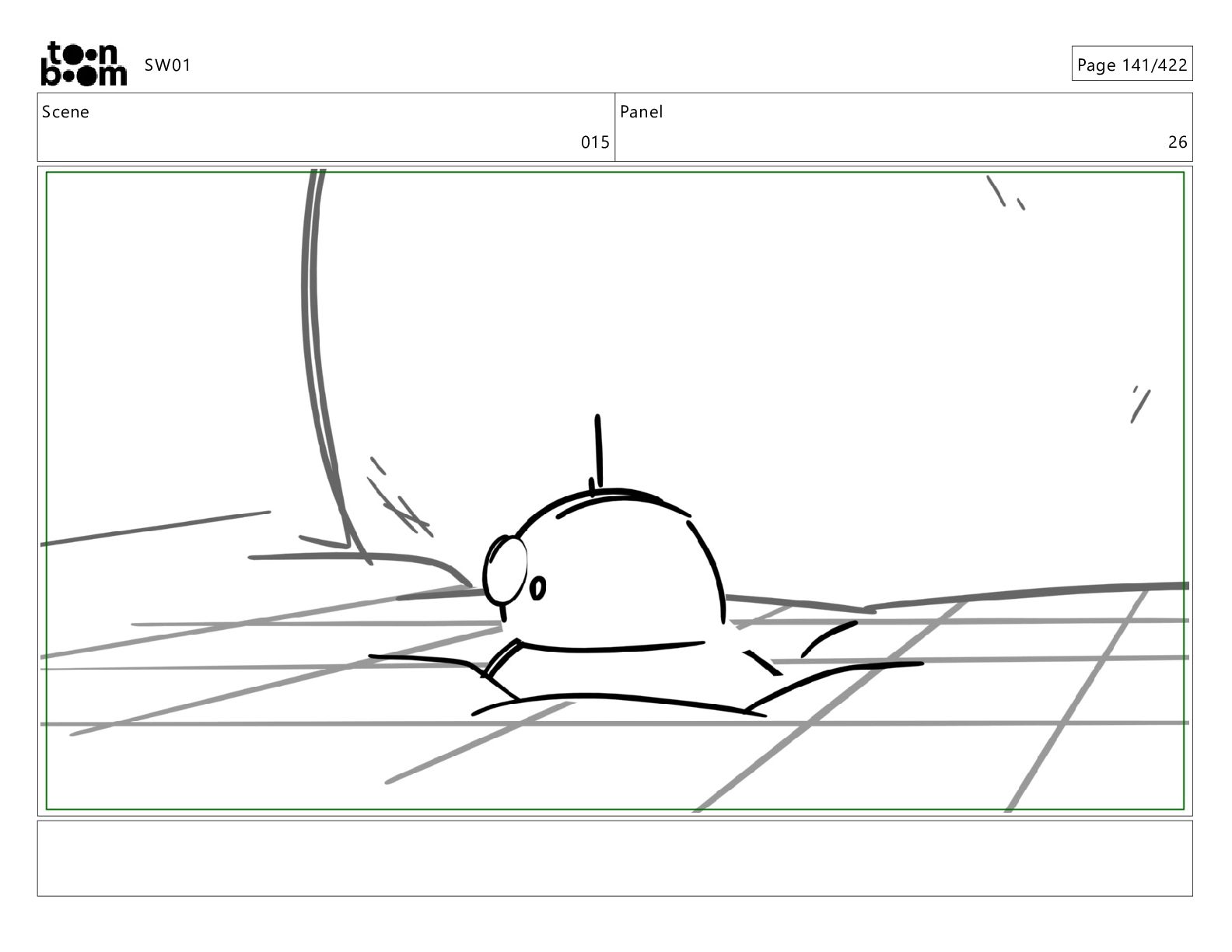Click the storyboard sketch panel image
Screen dimensions: 1232x952
pos(614,491)
